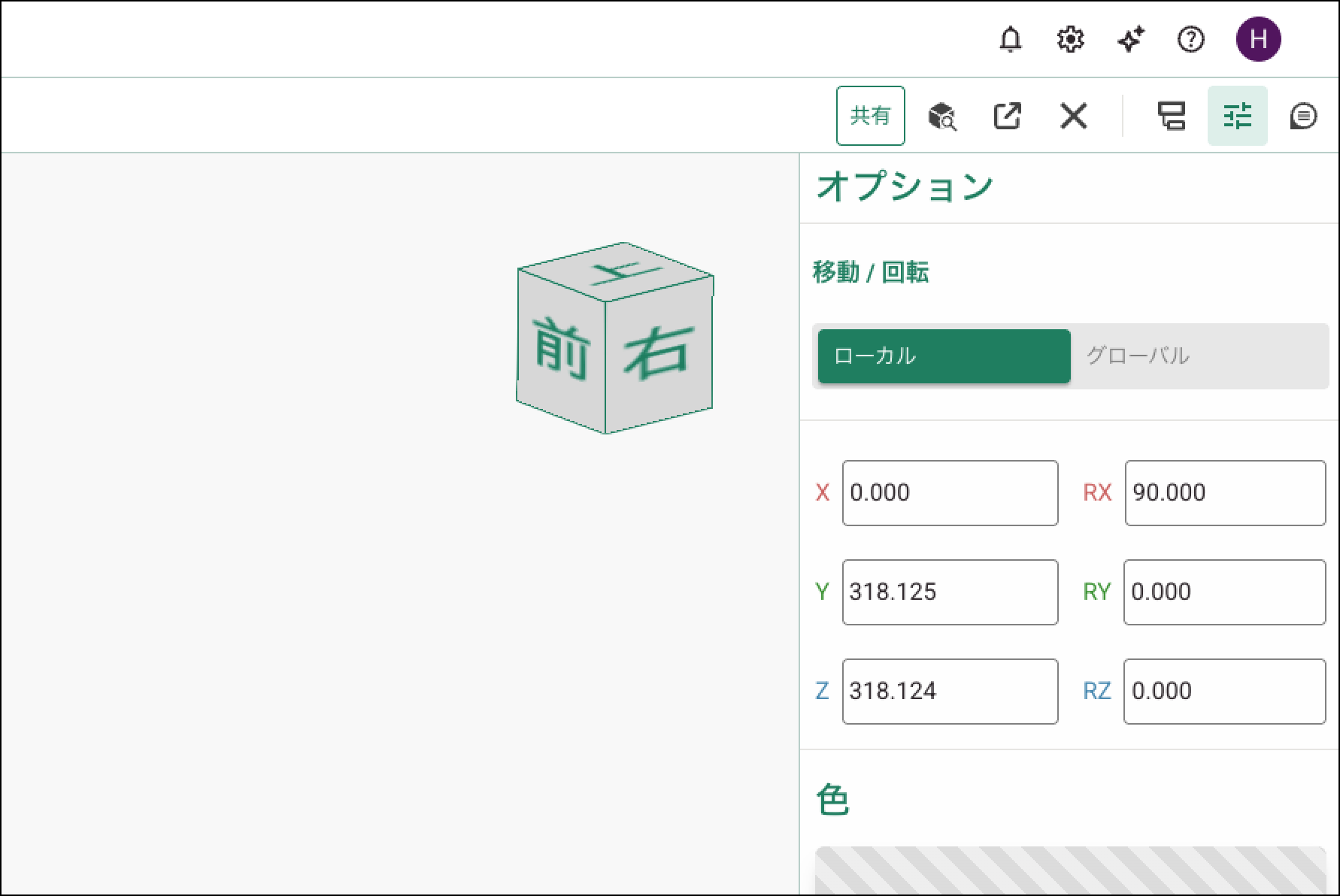The image size is (1340, 896).
Task: Toggle the options sliders panel
Action: tap(1237, 117)
